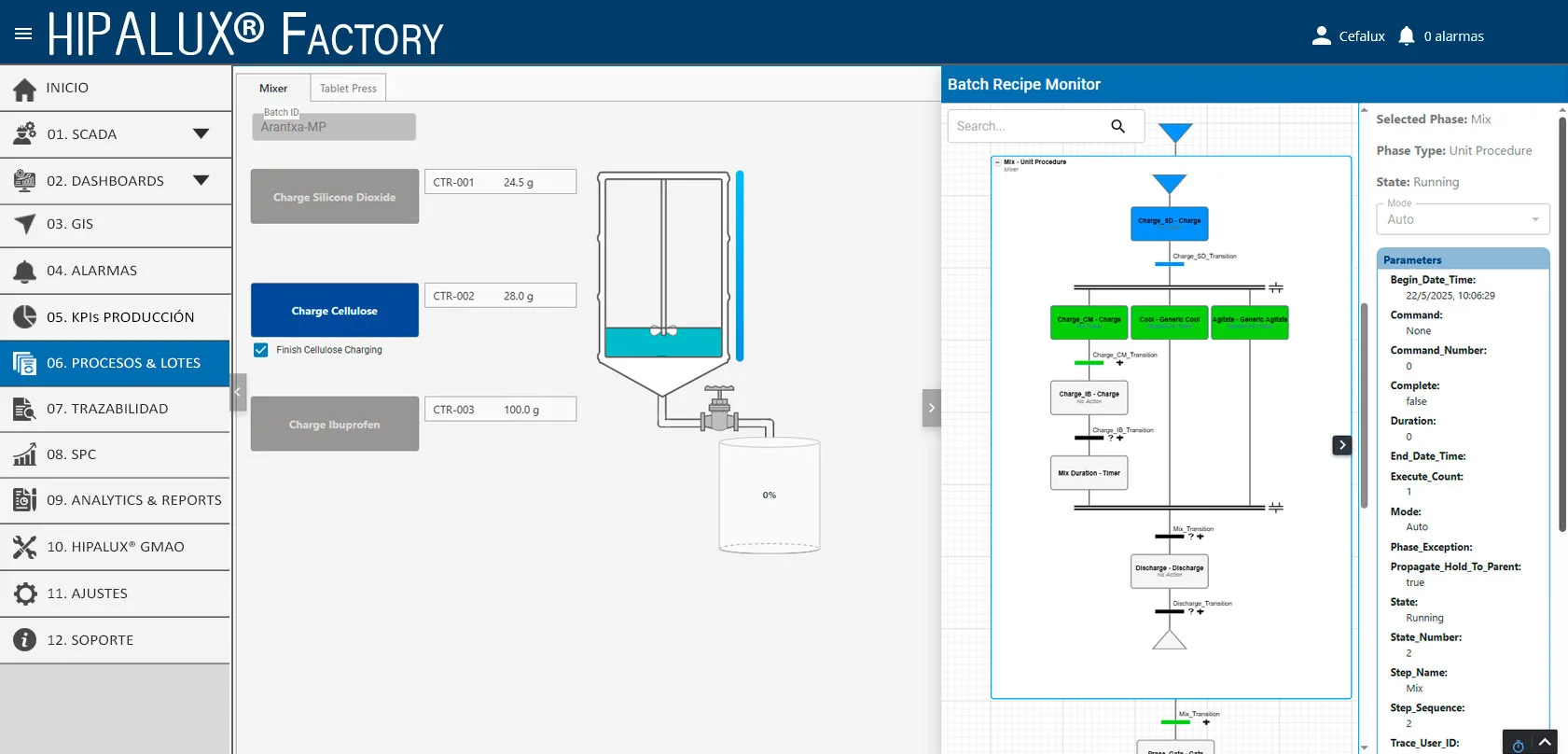
Task: Click the up chevron at bottom right
Action: point(1545,743)
